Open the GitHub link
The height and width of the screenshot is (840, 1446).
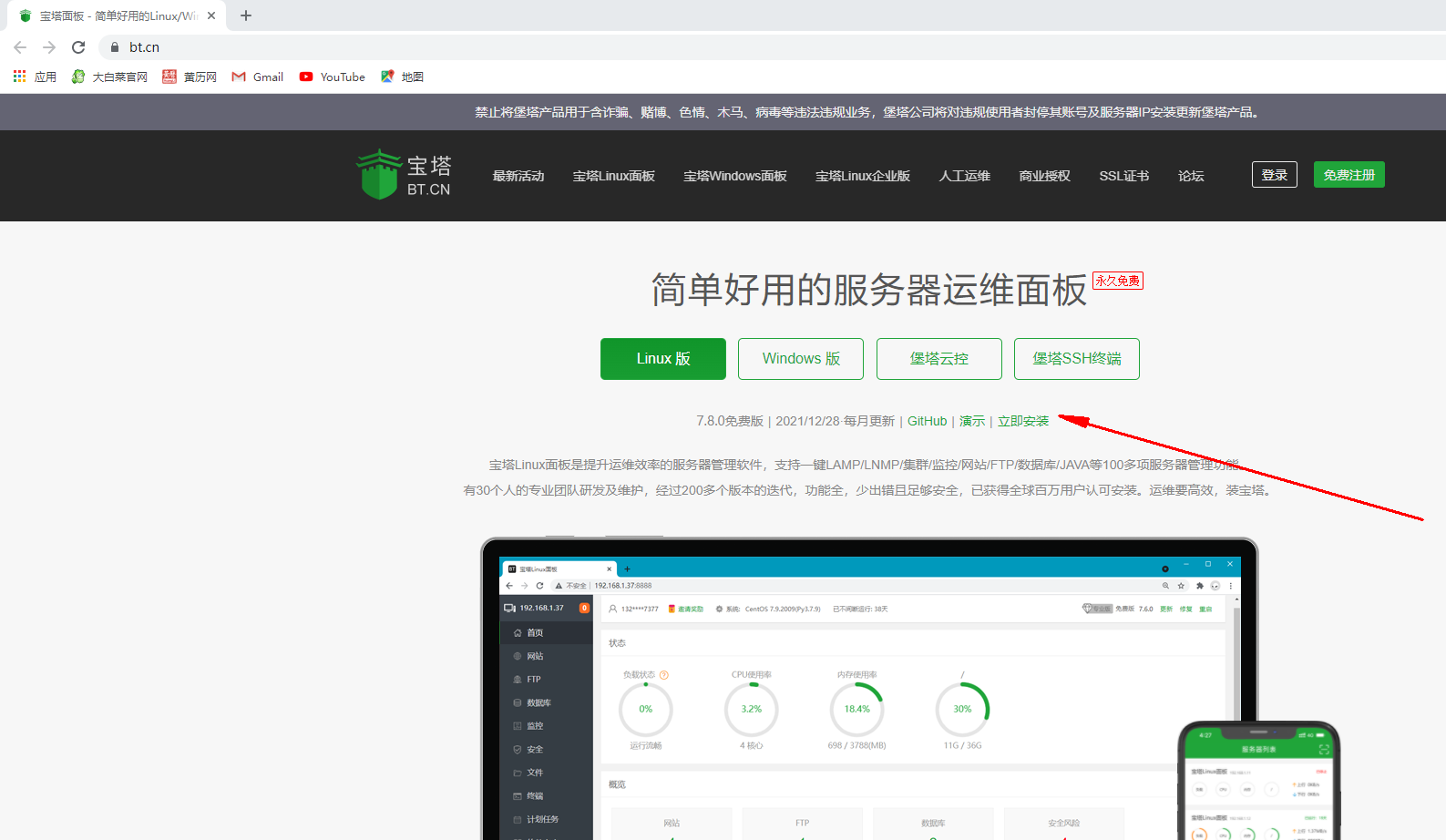click(928, 421)
